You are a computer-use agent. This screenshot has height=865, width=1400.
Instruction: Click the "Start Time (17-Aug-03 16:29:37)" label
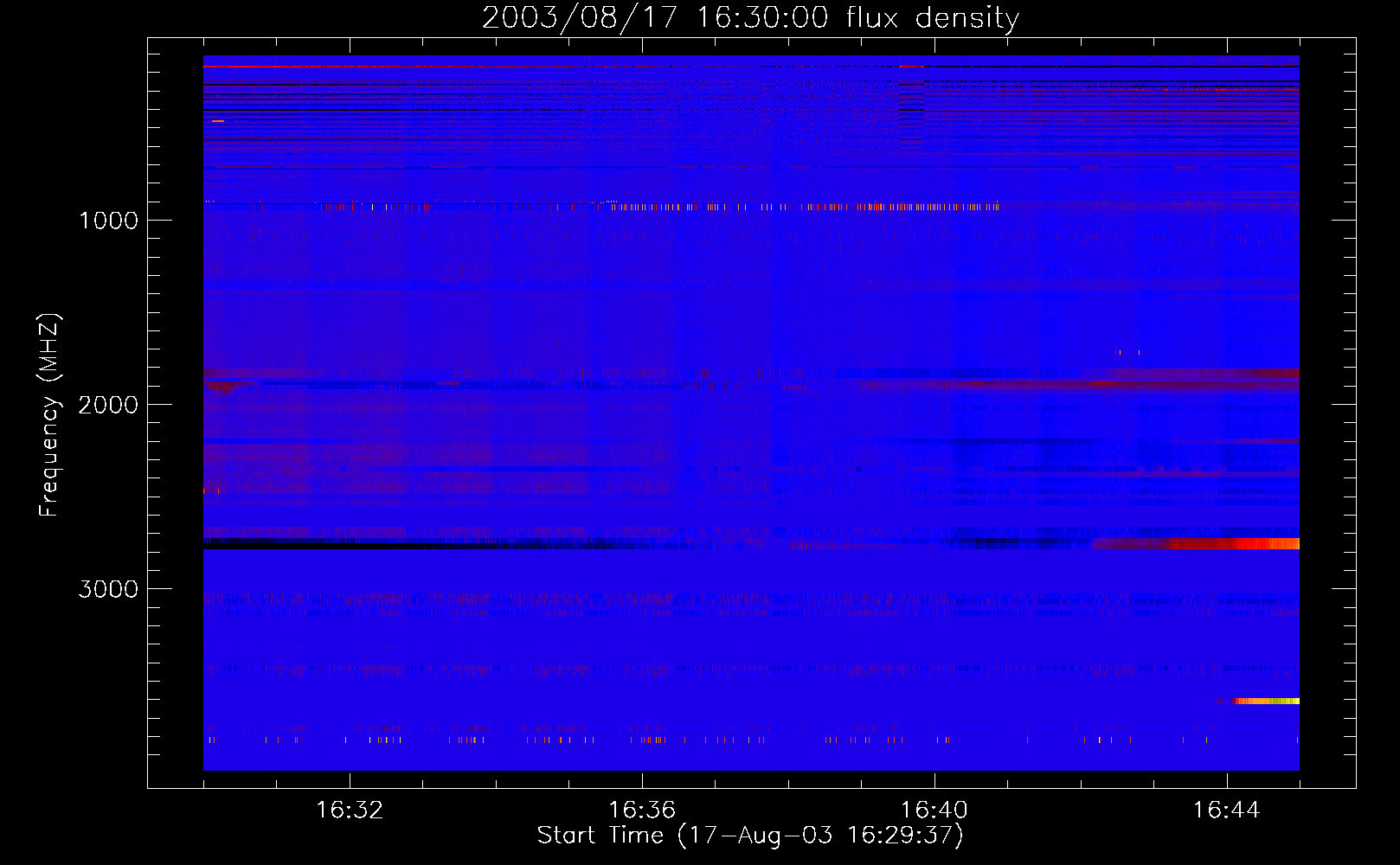[x=750, y=835]
